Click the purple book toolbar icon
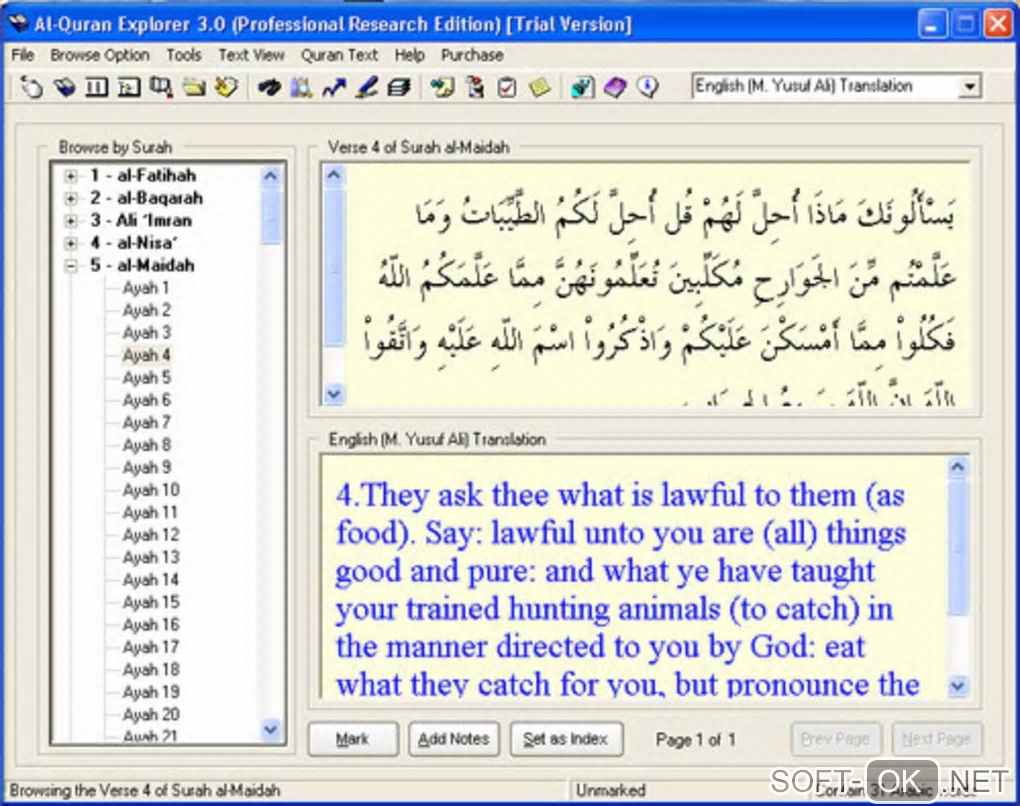 [x=615, y=87]
